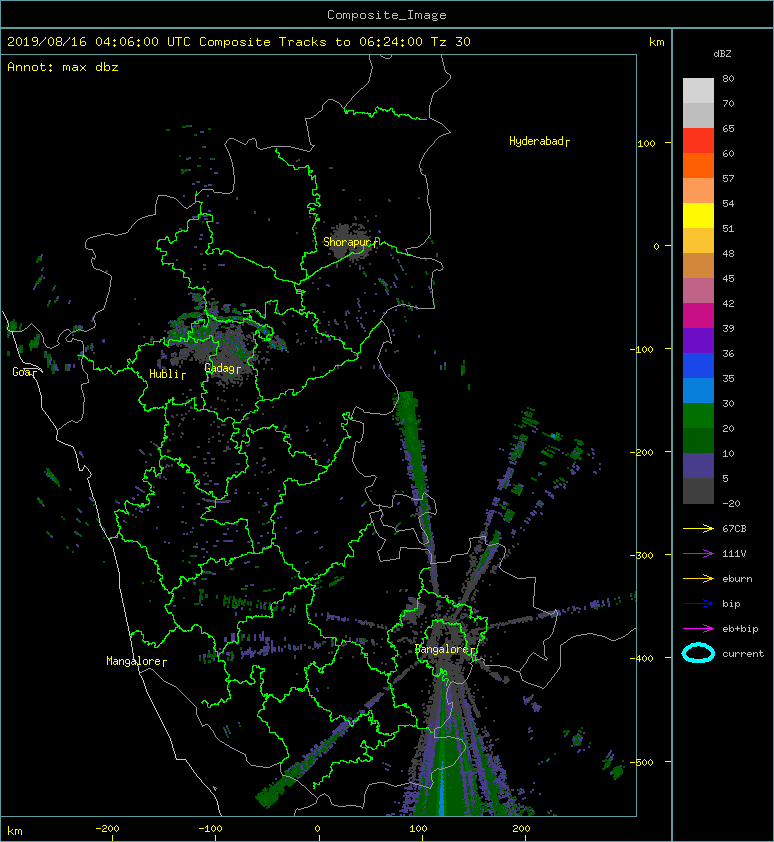Select the brown 48 dBZ color swatch
The image size is (774, 842).
698,265
